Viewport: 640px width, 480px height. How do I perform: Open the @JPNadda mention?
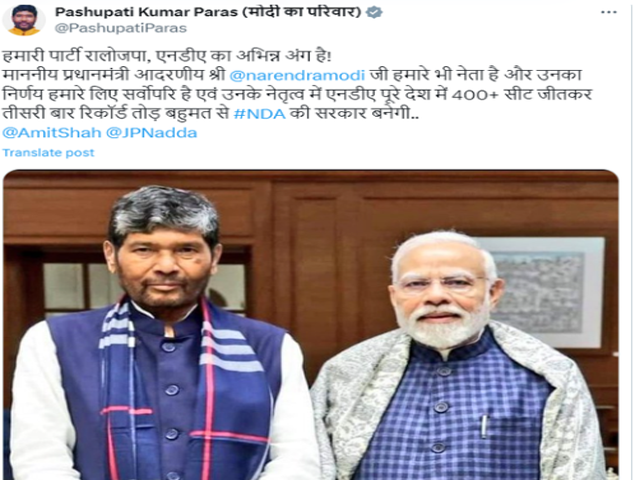point(151,133)
